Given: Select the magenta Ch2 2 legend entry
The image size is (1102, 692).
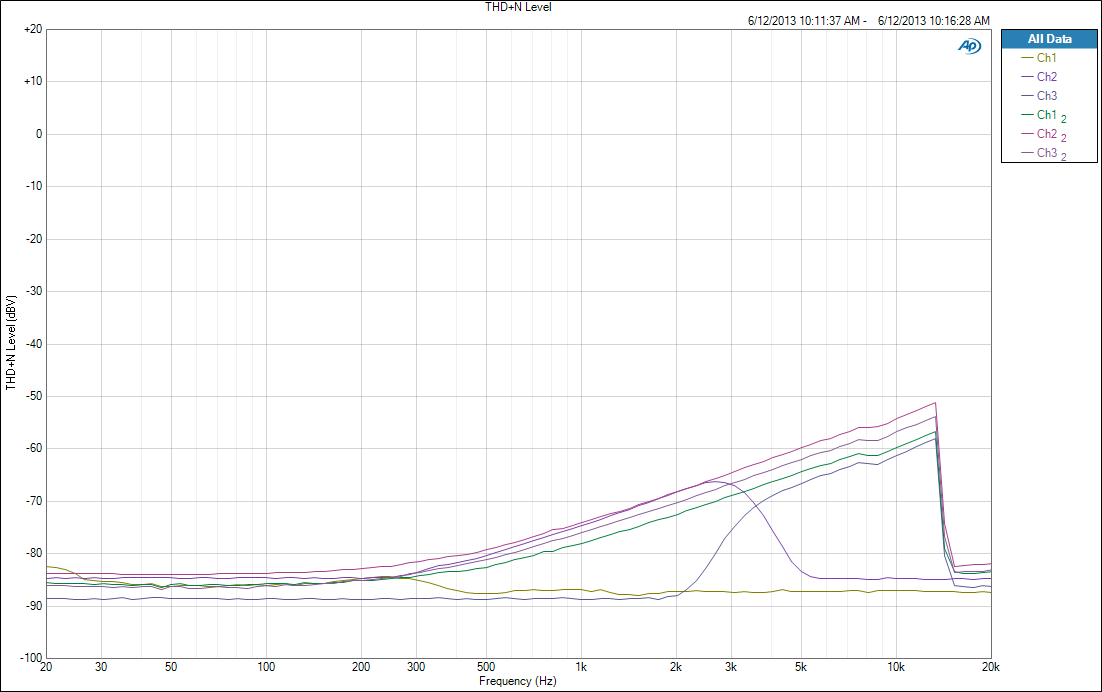Looking at the screenshot, I should [x=1044, y=134].
